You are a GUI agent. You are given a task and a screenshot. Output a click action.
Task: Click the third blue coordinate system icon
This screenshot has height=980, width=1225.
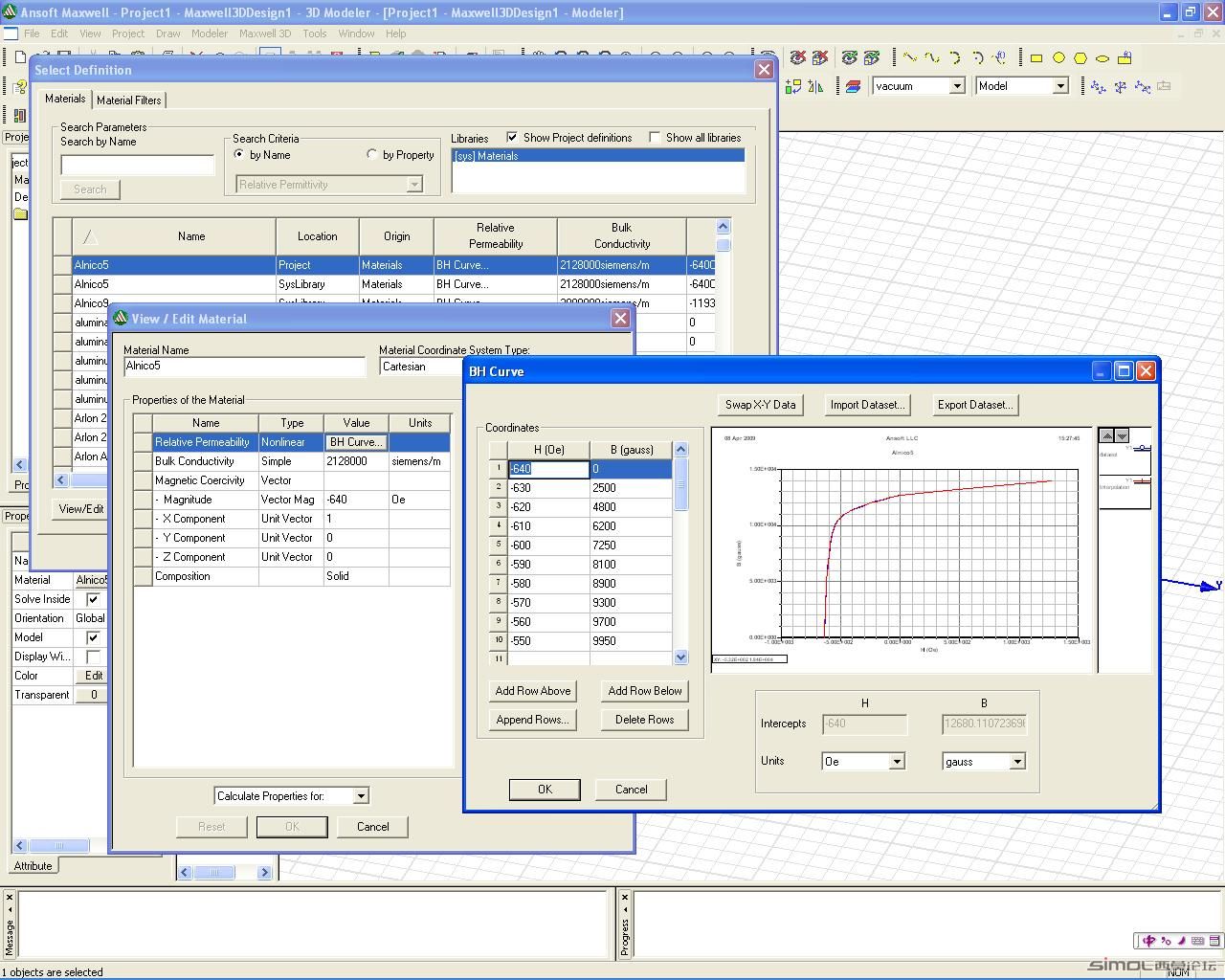[x=1143, y=86]
